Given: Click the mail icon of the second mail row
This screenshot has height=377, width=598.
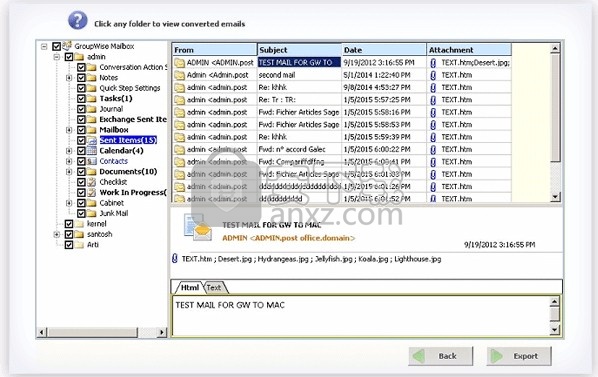Looking at the screenshot, I should point(180,75).
